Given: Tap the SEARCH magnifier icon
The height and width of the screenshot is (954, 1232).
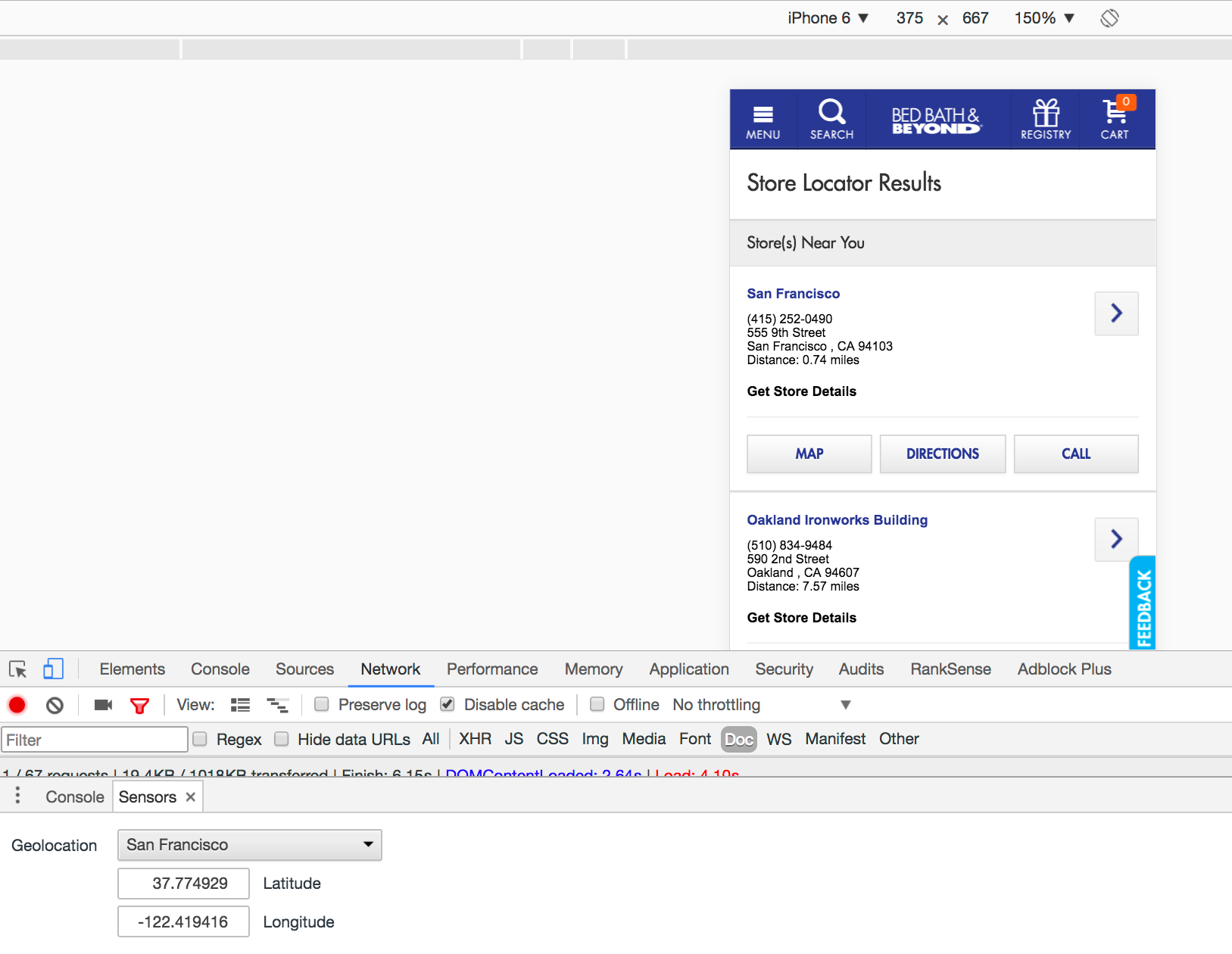Looking at the screenshot, I should [x=831, y=120].
